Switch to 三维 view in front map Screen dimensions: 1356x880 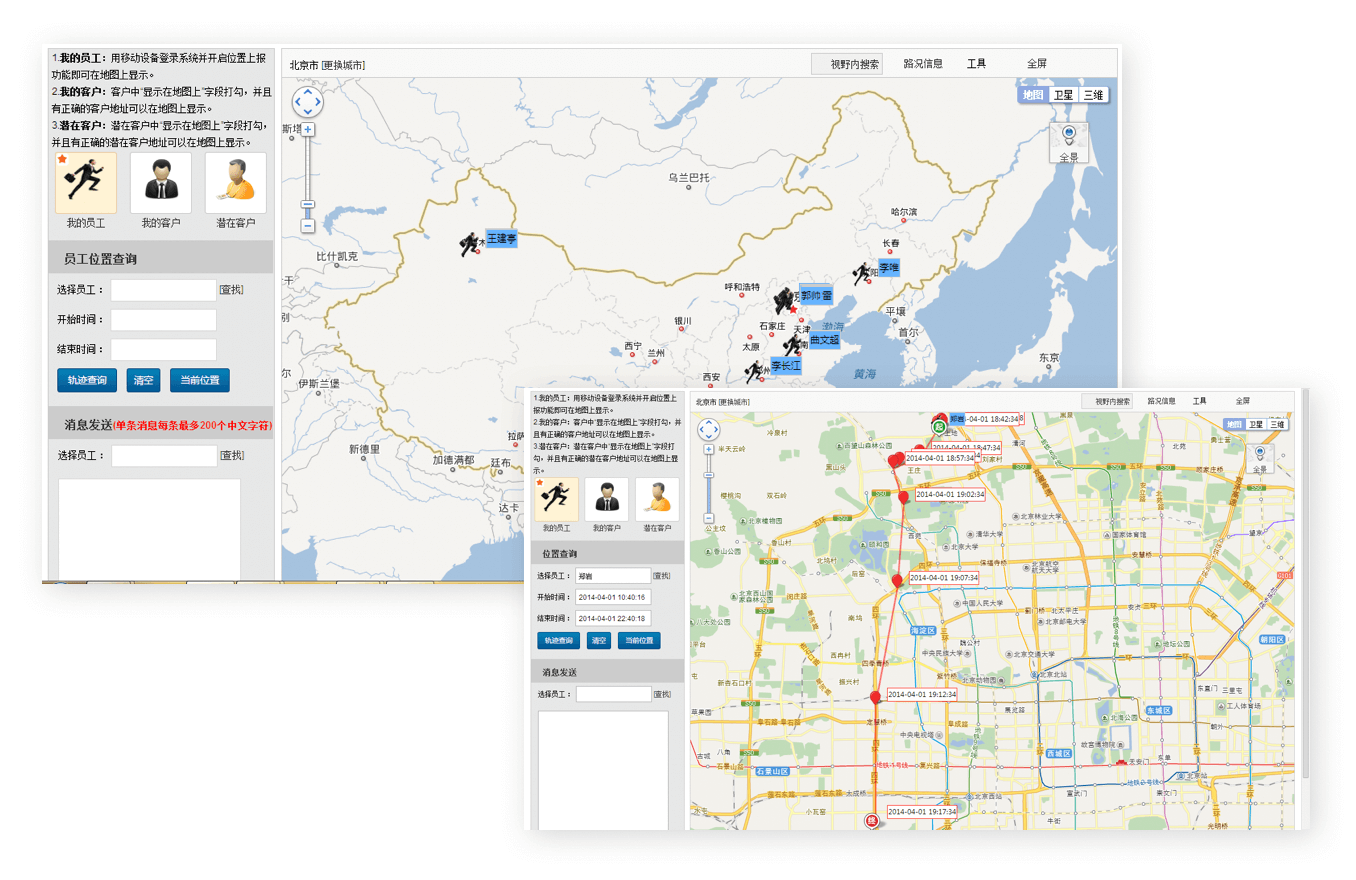coord(1277,425)
